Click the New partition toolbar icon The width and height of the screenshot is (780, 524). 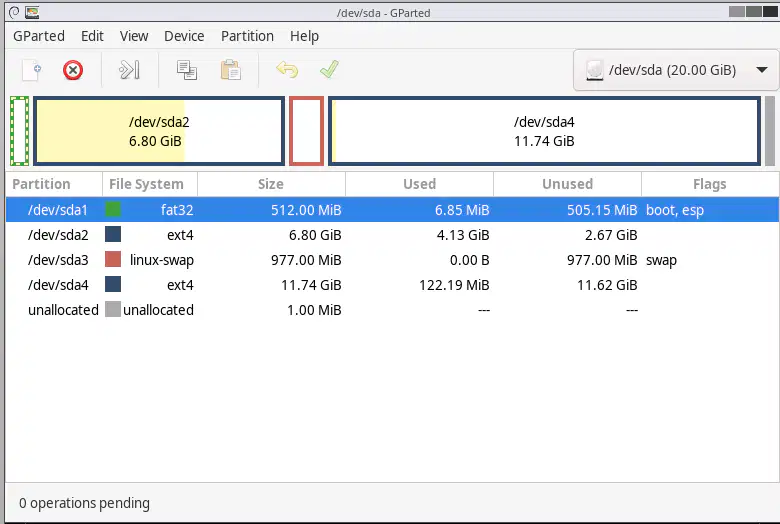(x=31, y=70)
